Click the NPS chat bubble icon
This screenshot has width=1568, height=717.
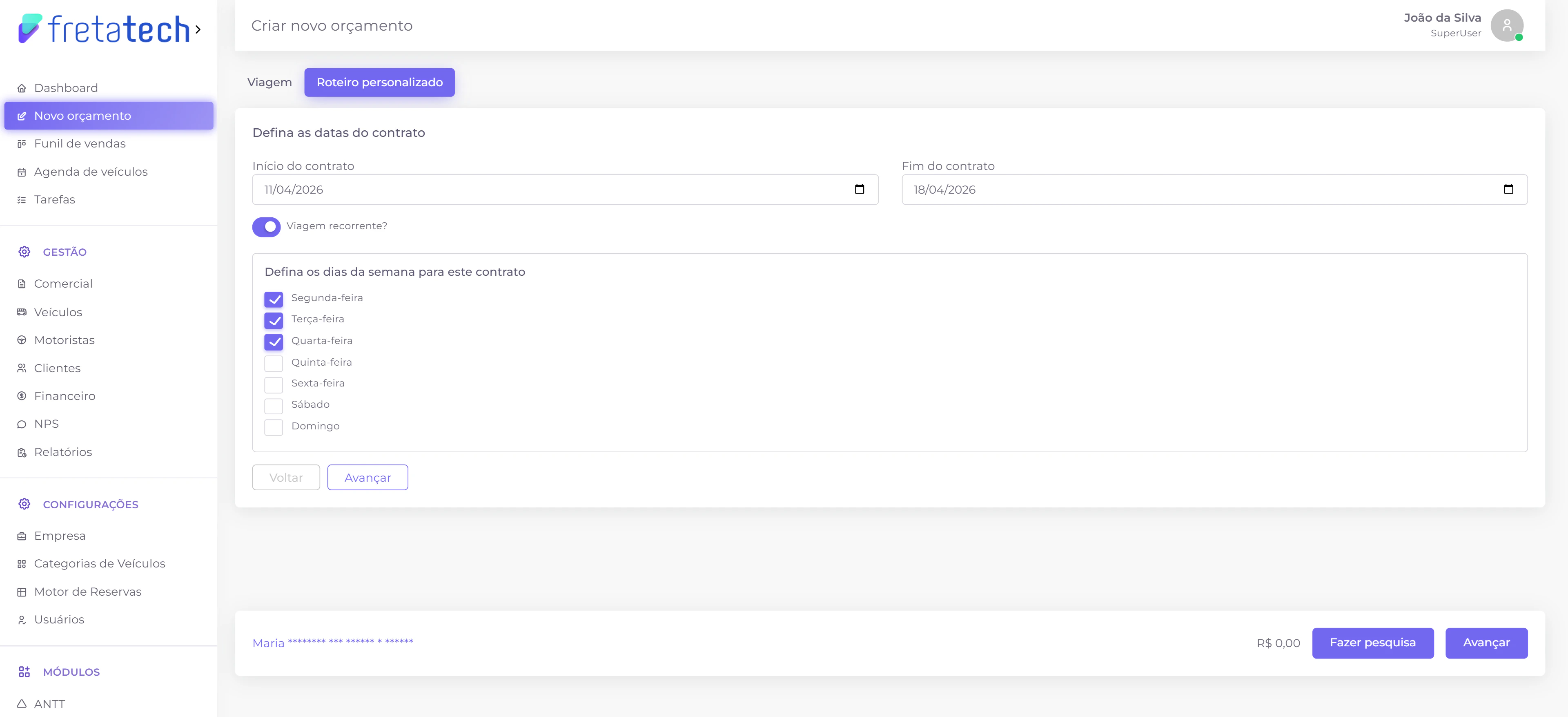point(22,424)
